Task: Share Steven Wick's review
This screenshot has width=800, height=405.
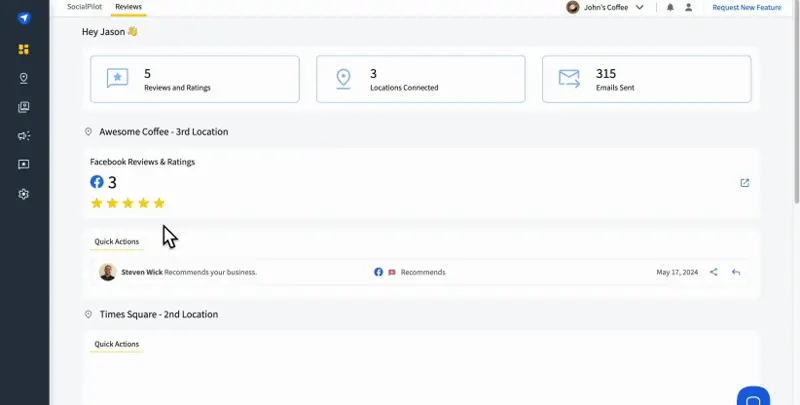Action: click(714, 272)
